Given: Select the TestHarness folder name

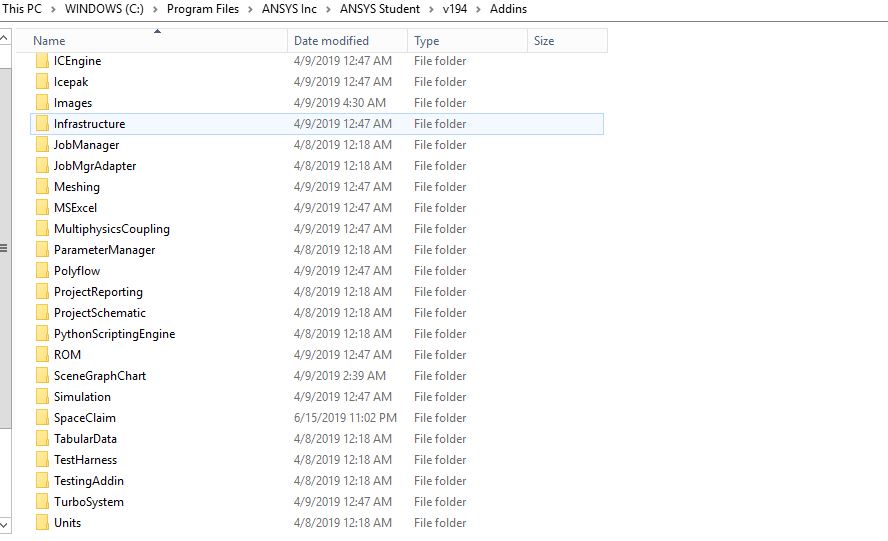Looking at the screenshot, I should tap(86, 459).
